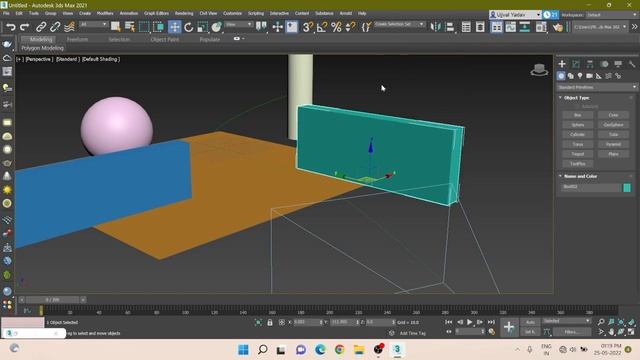Image resolution: width=640 pixels, height=360 pixels.
Task: Click the ViewCube in the viewport
Action: point(539,70)
